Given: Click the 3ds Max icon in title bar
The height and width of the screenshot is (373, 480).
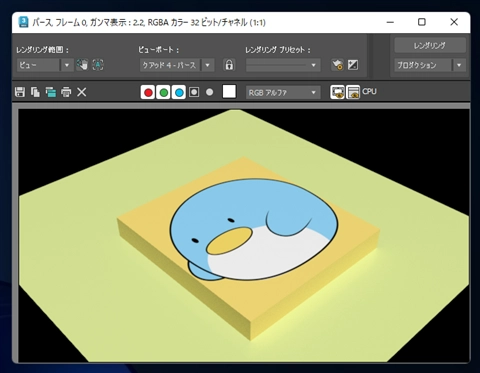Looking at the screenshot, I should pos(23,22).
